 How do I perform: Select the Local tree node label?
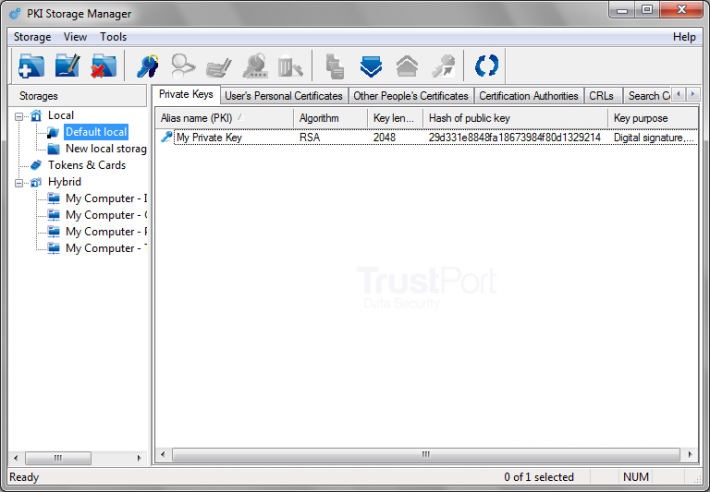(x=61, y=115)
